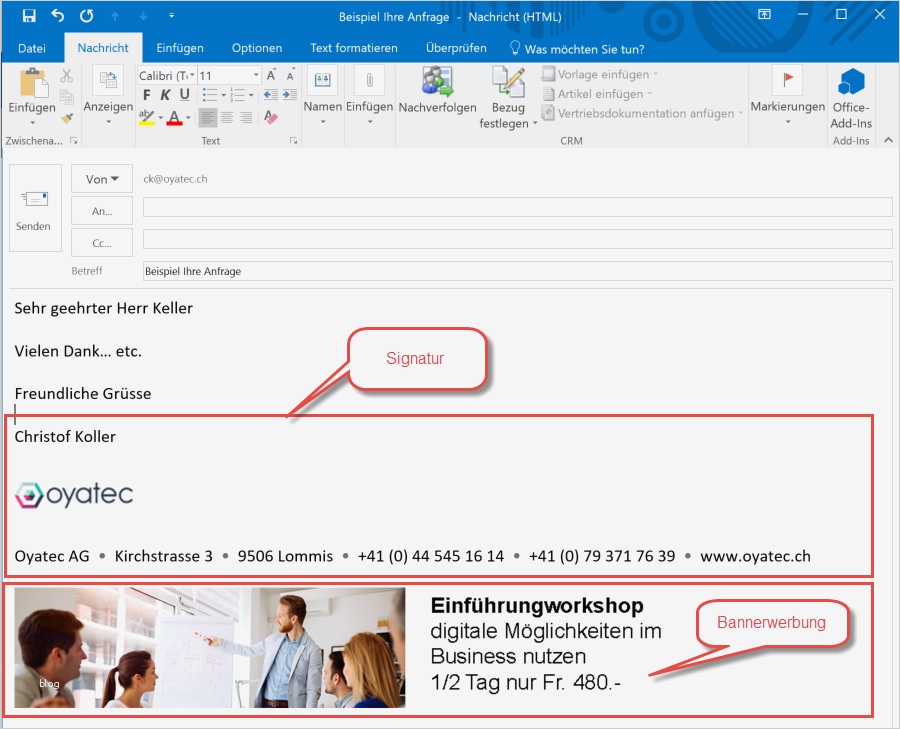Screen dimensions: 900x729
Task: Open the Anzeigen dropdown arrow
Action: pos(108,122)
